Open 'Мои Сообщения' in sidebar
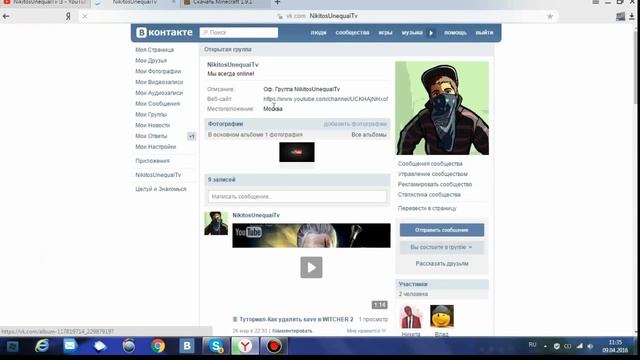This screenshot has width=640, height=360. click(158, 104)
